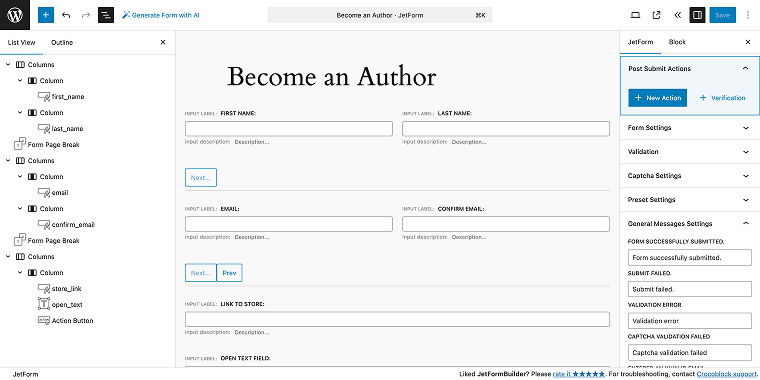Click the EMAIL input label text
Viewport: 760px width, 380px height.
click(x=230, y=209)
